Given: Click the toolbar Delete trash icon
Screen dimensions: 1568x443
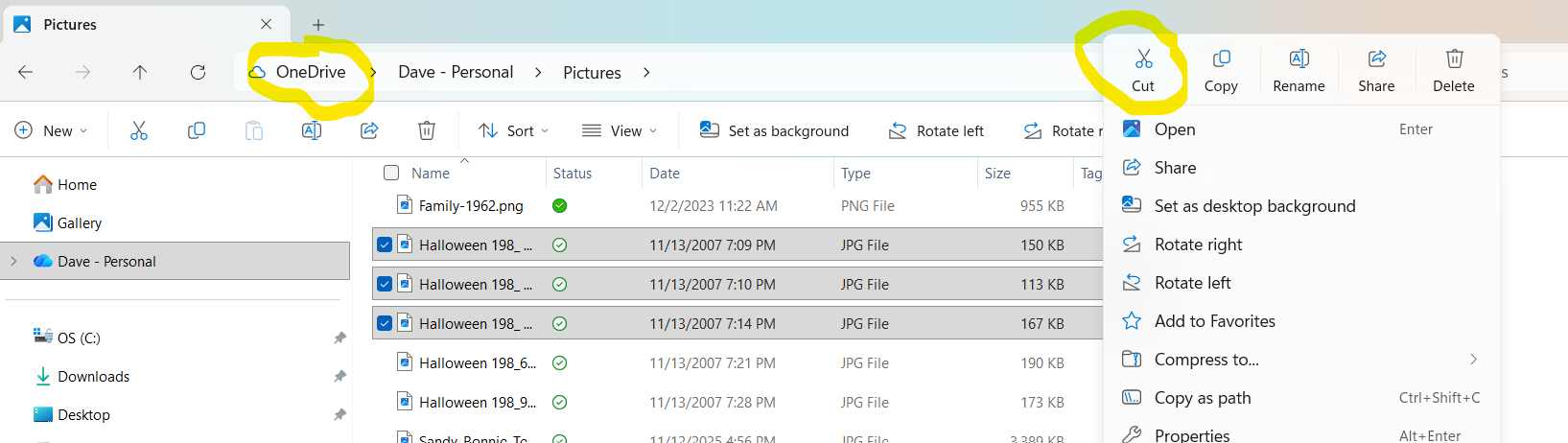Looking at the screenshot, I should pyautogui.click(x=427, y=130).
